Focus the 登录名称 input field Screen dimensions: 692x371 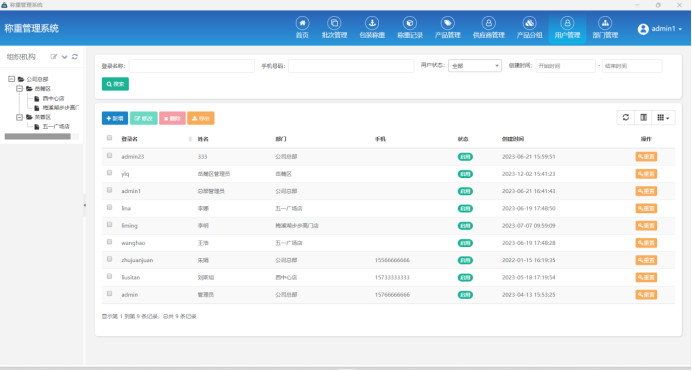192,66
